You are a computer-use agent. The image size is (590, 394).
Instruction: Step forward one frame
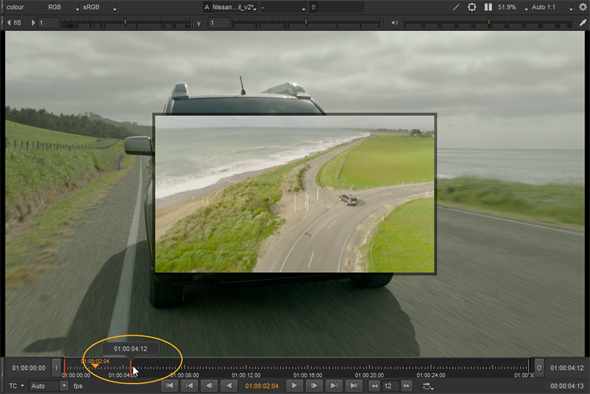(314, 385)
